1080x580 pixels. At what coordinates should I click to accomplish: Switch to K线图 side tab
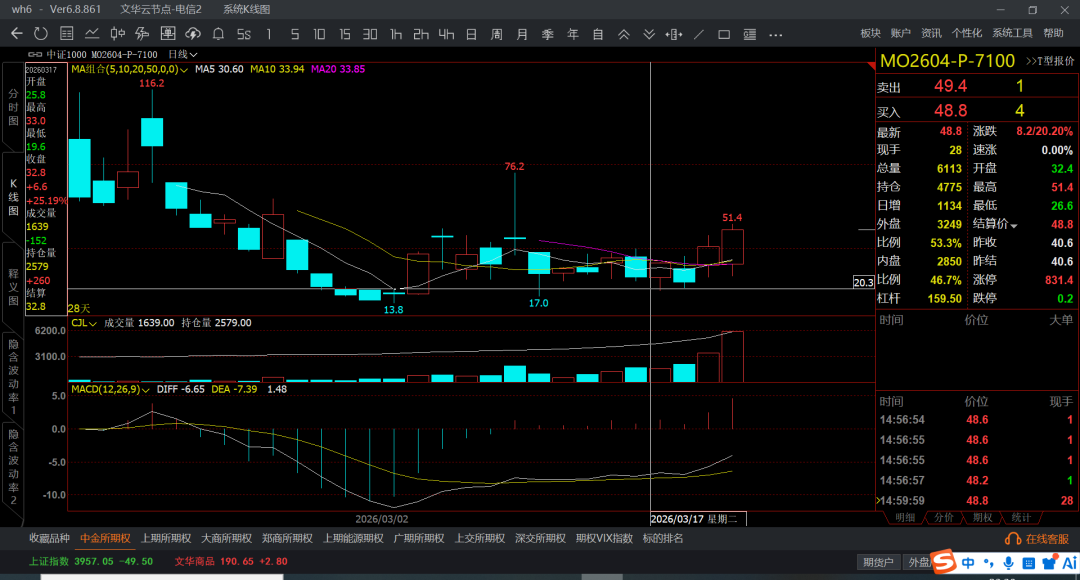click(13, 197)
